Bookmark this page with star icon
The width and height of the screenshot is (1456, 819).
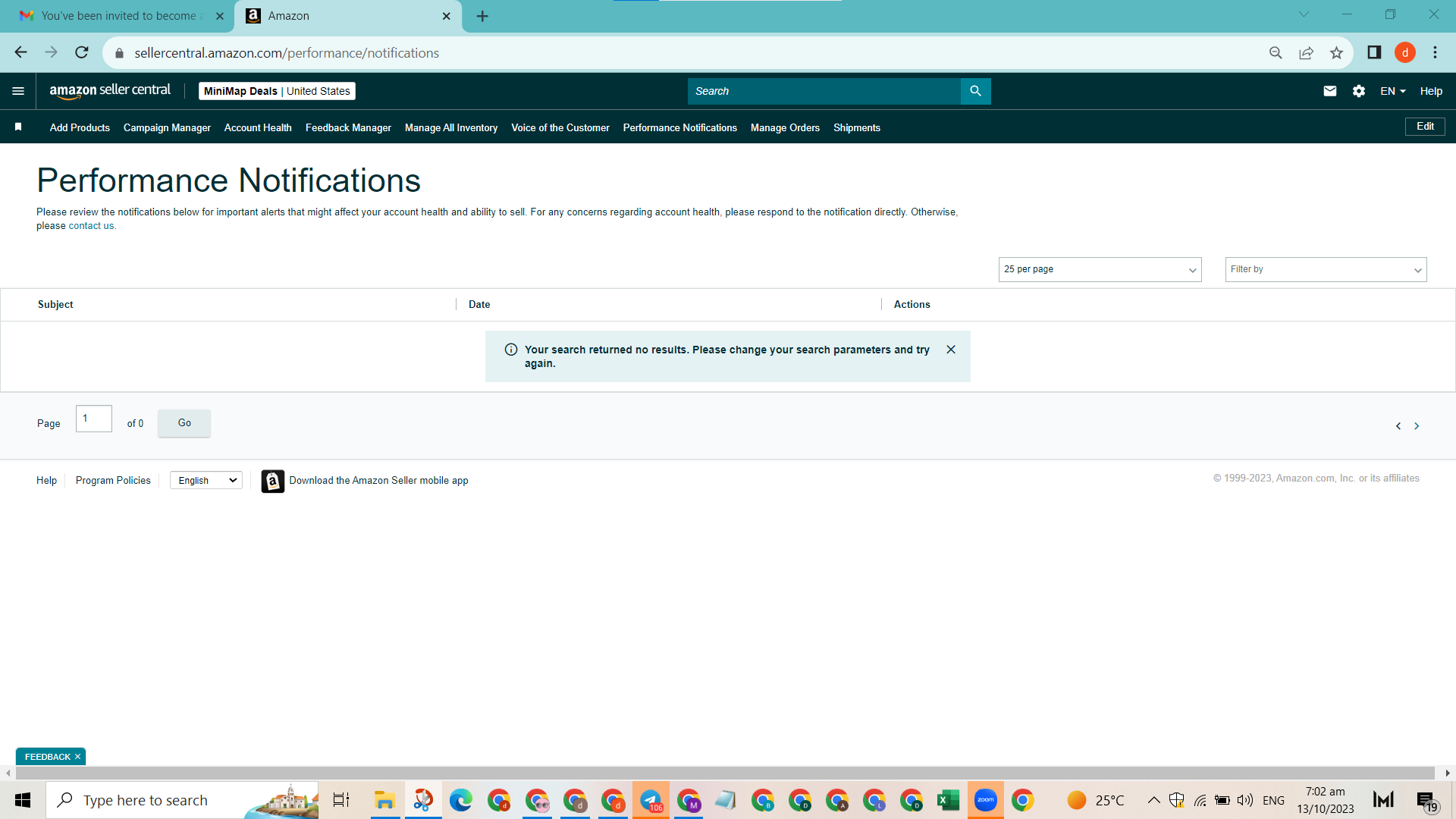1336,52
